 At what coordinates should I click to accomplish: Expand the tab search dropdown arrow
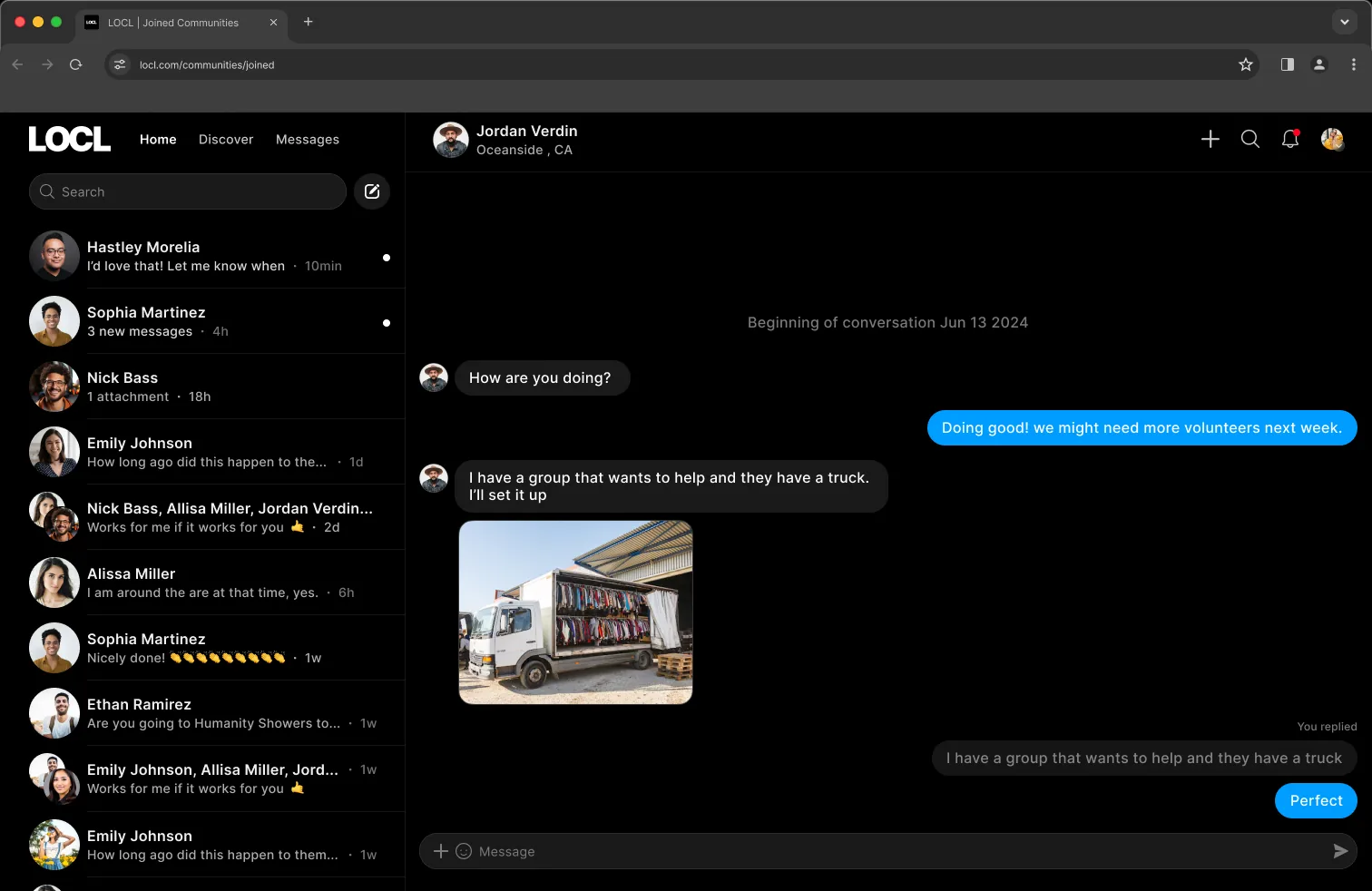1345,22
